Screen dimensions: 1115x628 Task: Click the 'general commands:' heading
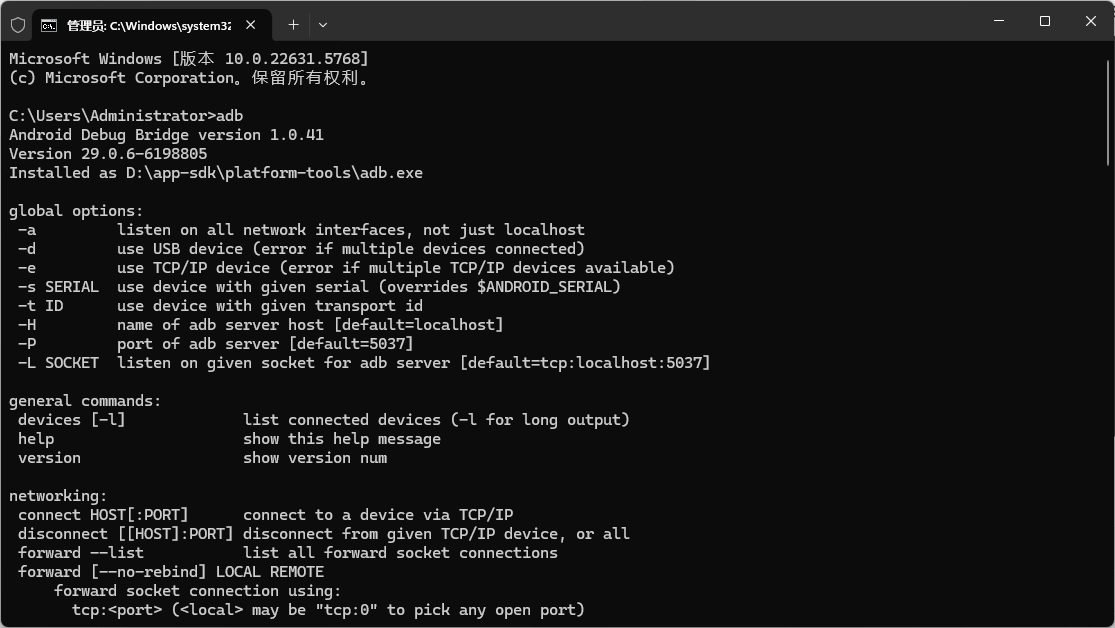85,401
